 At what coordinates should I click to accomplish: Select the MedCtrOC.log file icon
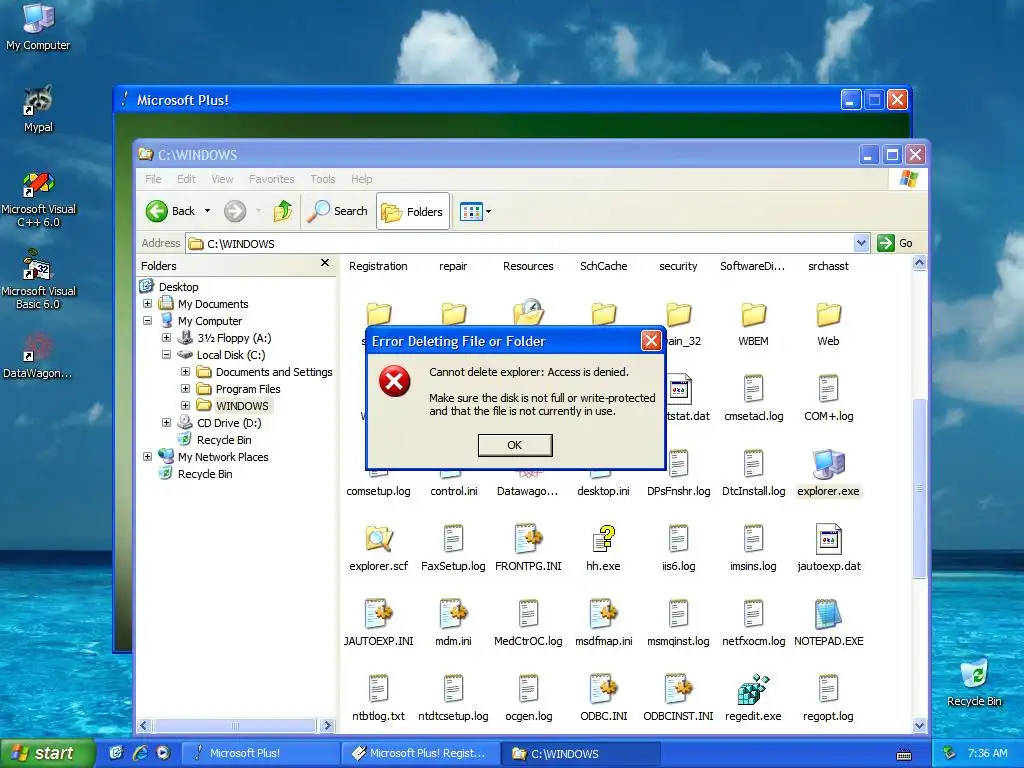click(x=528, y=615)
